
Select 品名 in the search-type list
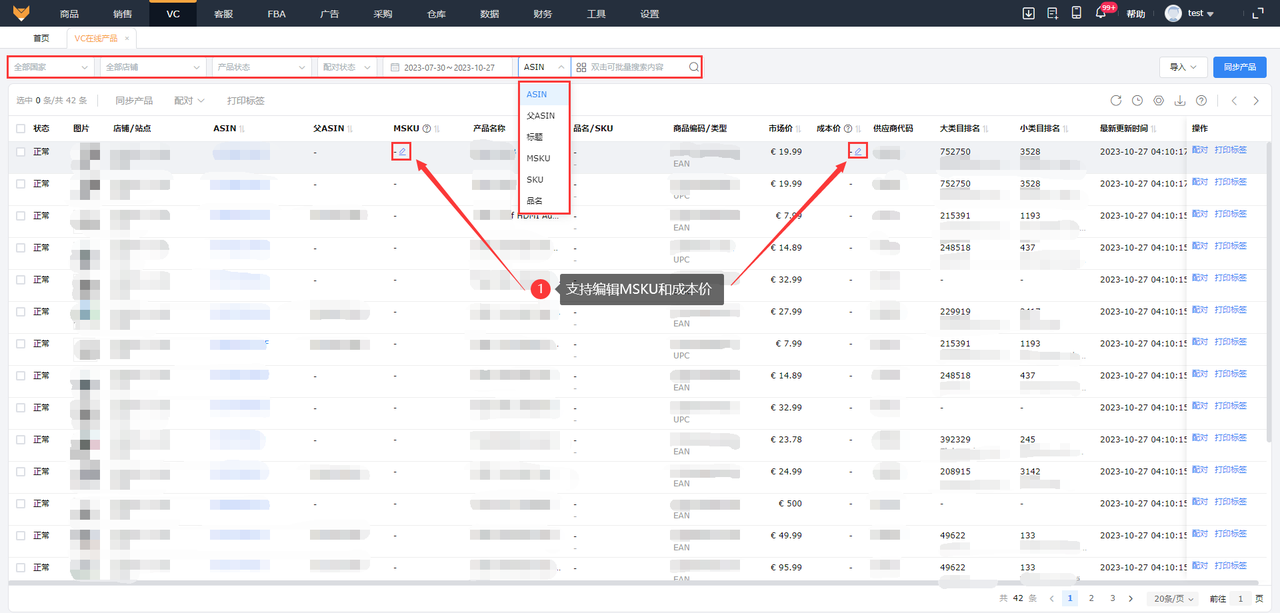point(544,201)
